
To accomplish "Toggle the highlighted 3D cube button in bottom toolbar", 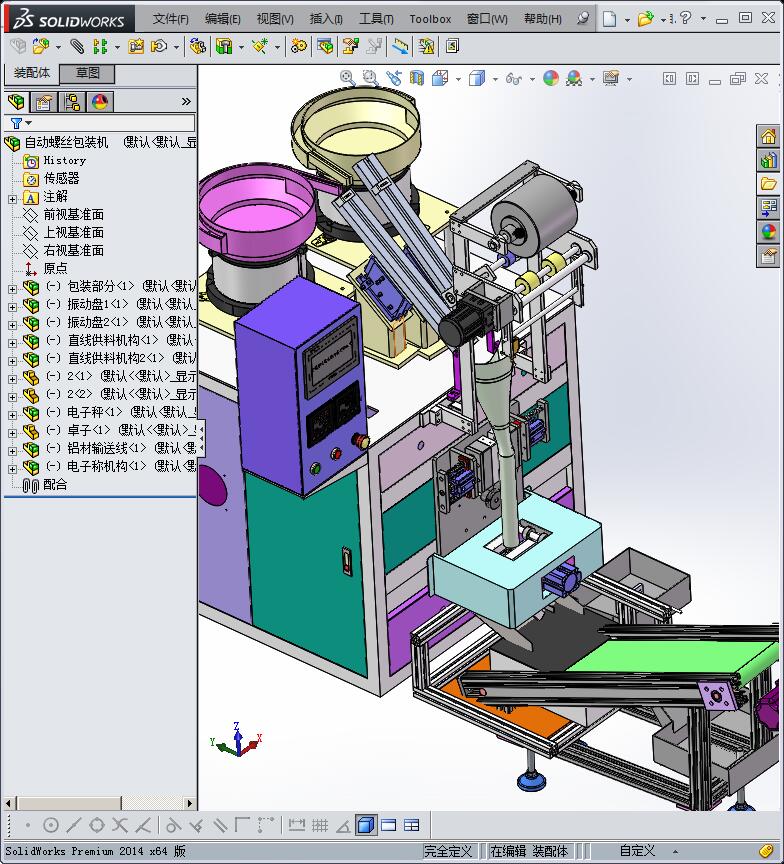I will click(x=366, y=825).
